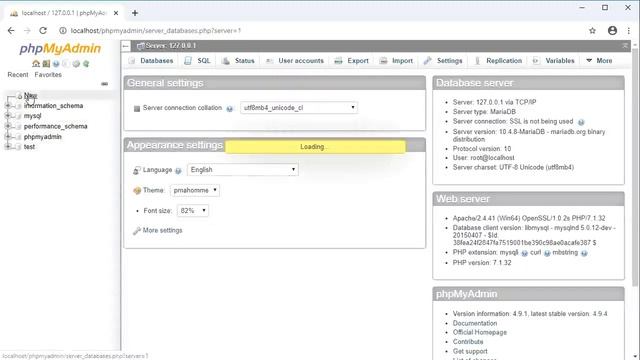Viewport: 640px width, 360px height.
Task: Expand the phpmyadmin database node
Action: tap(7, 136)
